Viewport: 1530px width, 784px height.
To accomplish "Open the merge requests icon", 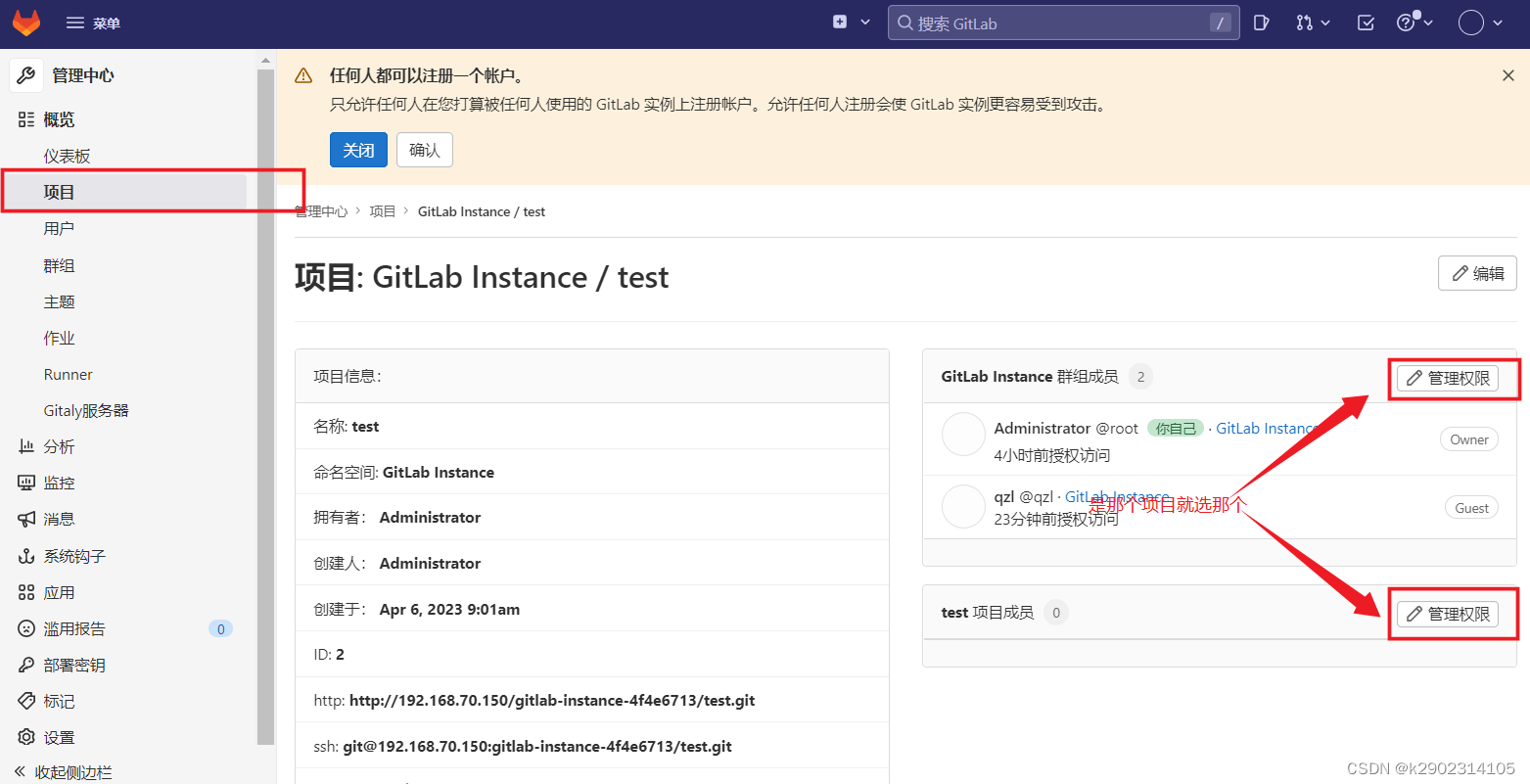I will coord(1304,23).
